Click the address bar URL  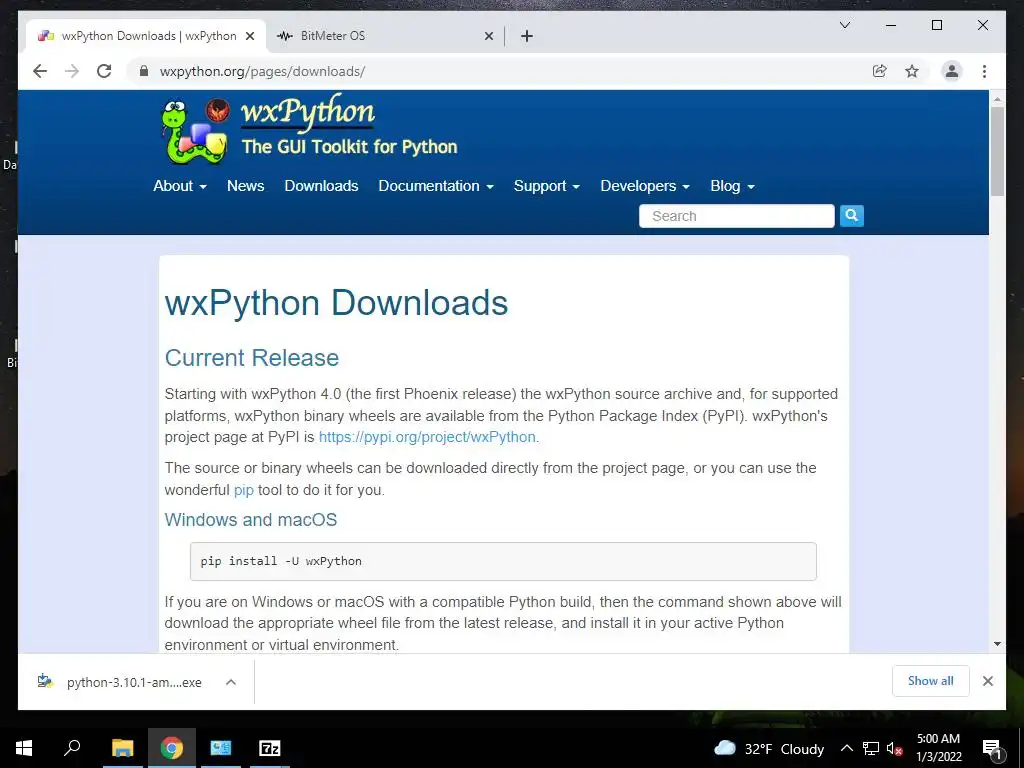click(262, 71)
